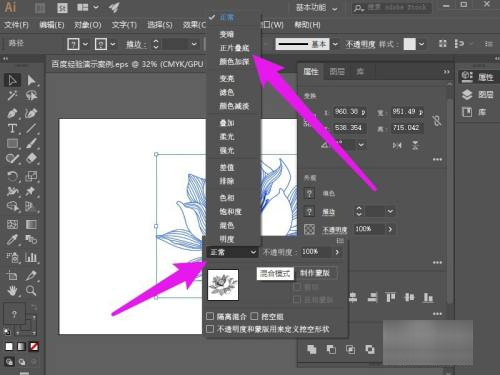This screenshot has width=500, height=375.
Task: Select the Selection tool (black arrow)
Action: pyautogui.click(x=12, y=80)
